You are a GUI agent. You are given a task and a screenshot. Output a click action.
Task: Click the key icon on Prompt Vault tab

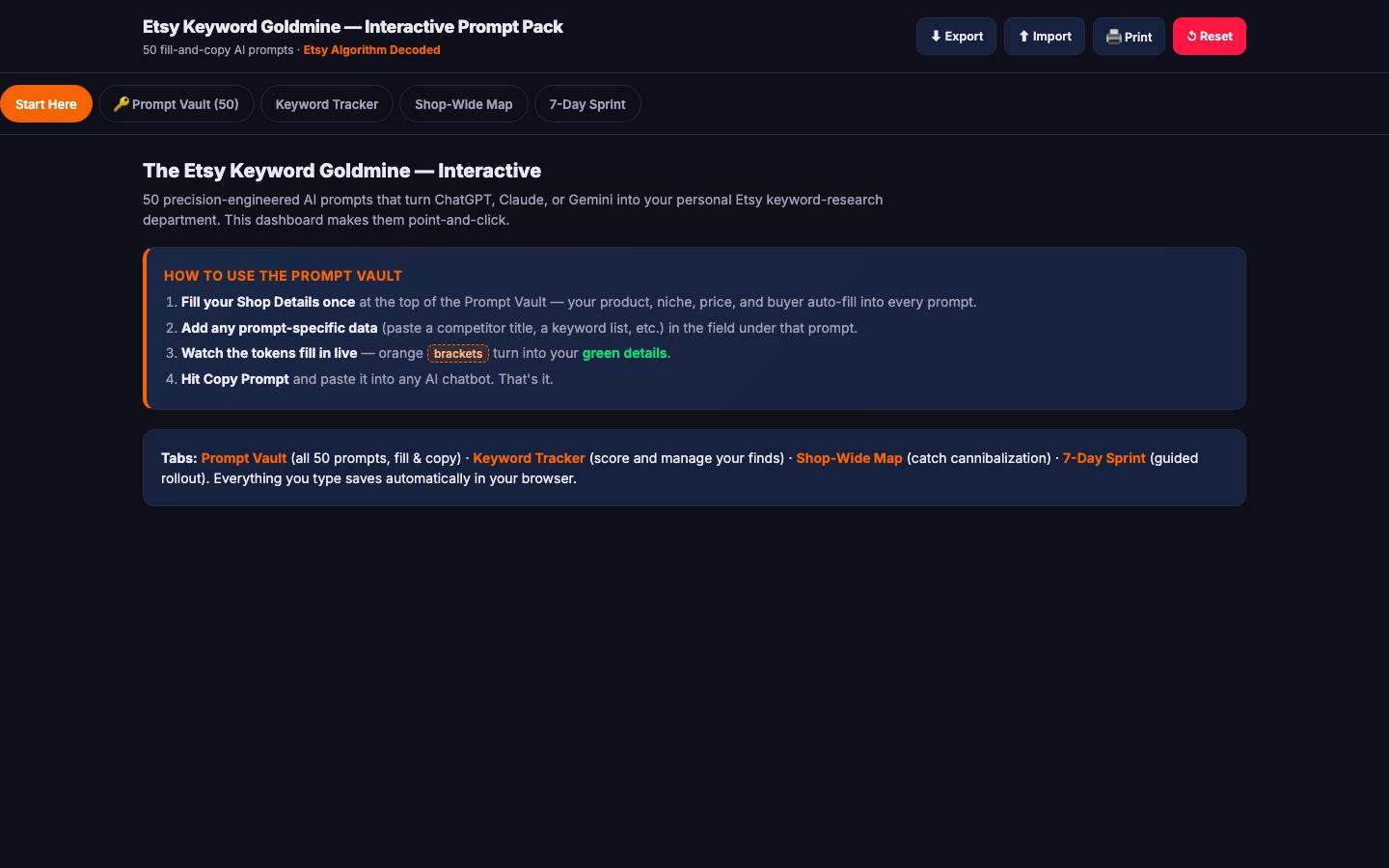[122, 104]
